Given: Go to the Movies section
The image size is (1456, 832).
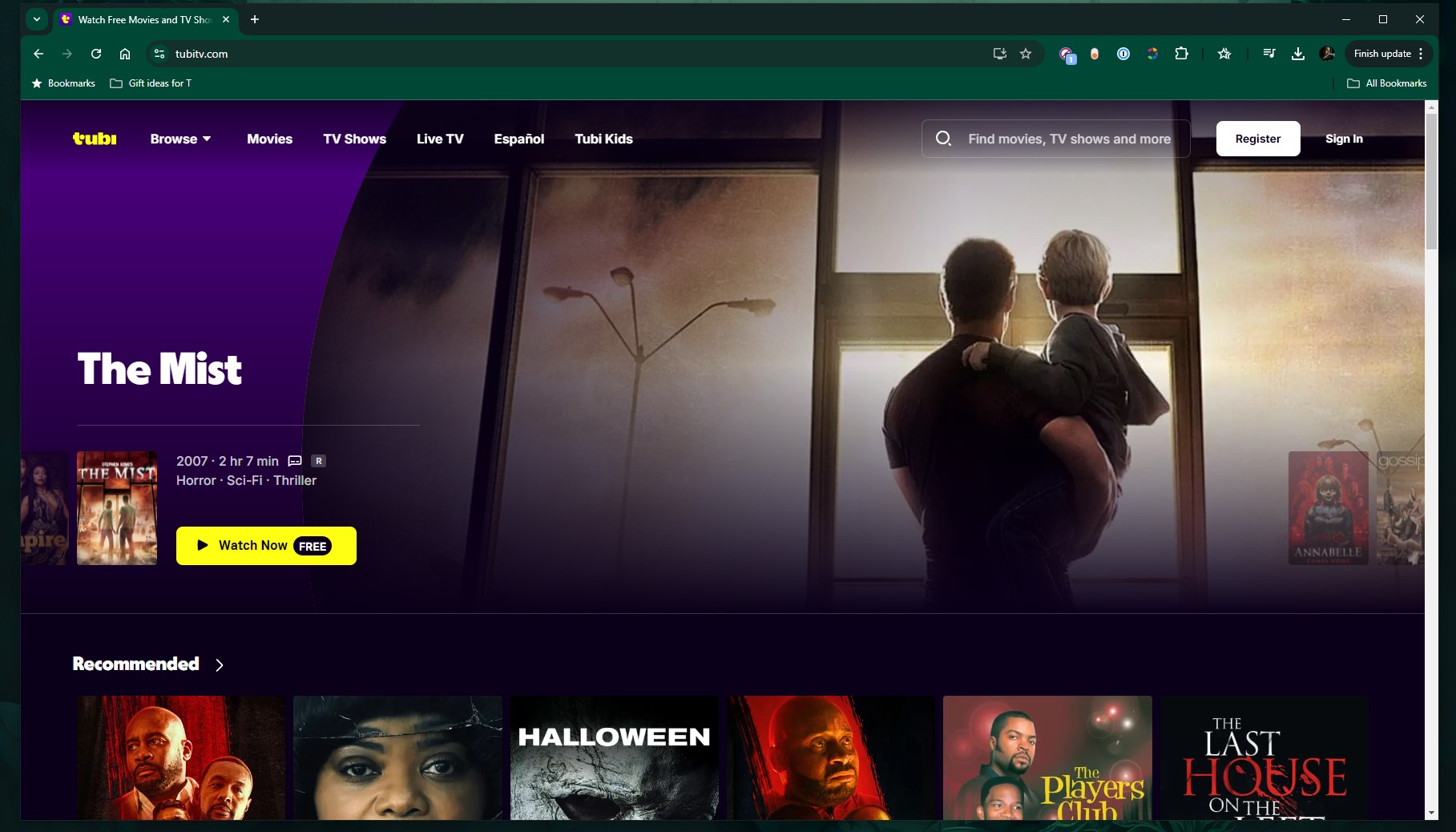Looking at the screenshot, I should [x=269, y=139].
